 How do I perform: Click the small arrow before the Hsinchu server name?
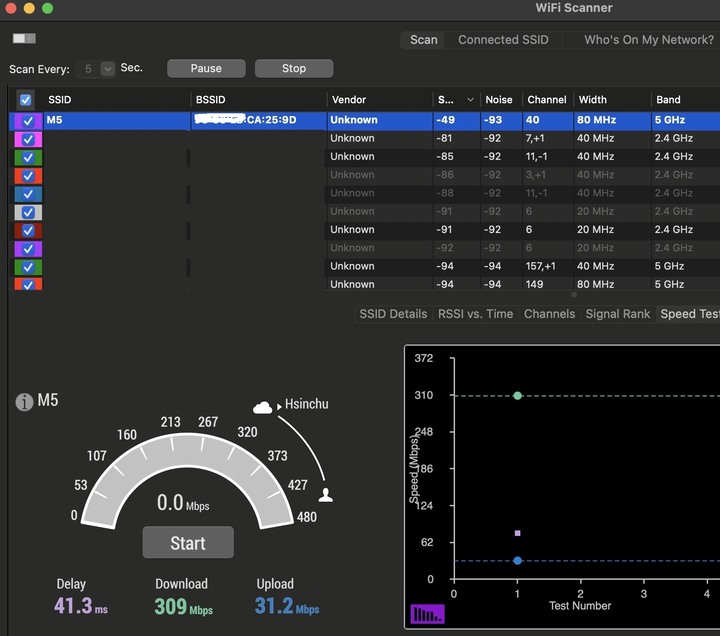pyautogui.click(x=279, y=407)
